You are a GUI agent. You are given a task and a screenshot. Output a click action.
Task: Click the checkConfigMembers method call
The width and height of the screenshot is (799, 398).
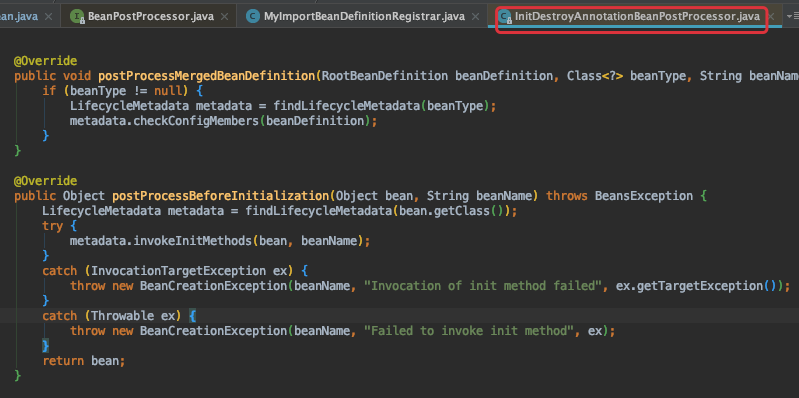pos(197,121)
